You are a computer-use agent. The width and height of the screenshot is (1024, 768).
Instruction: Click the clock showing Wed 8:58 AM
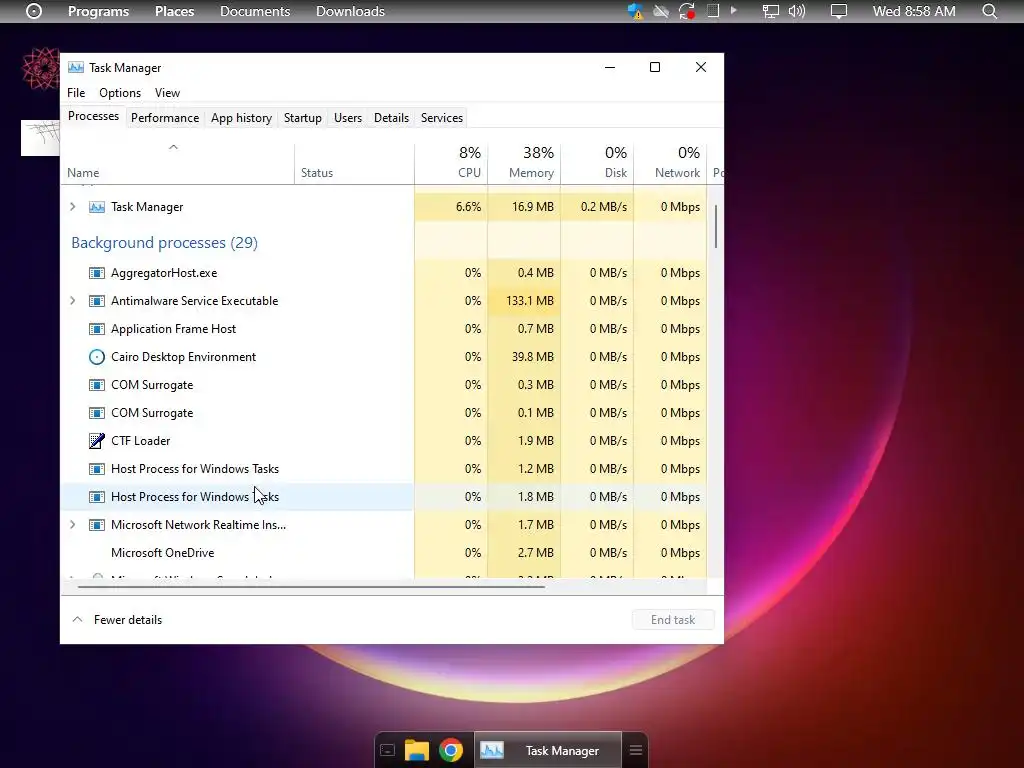pos(914,11)
